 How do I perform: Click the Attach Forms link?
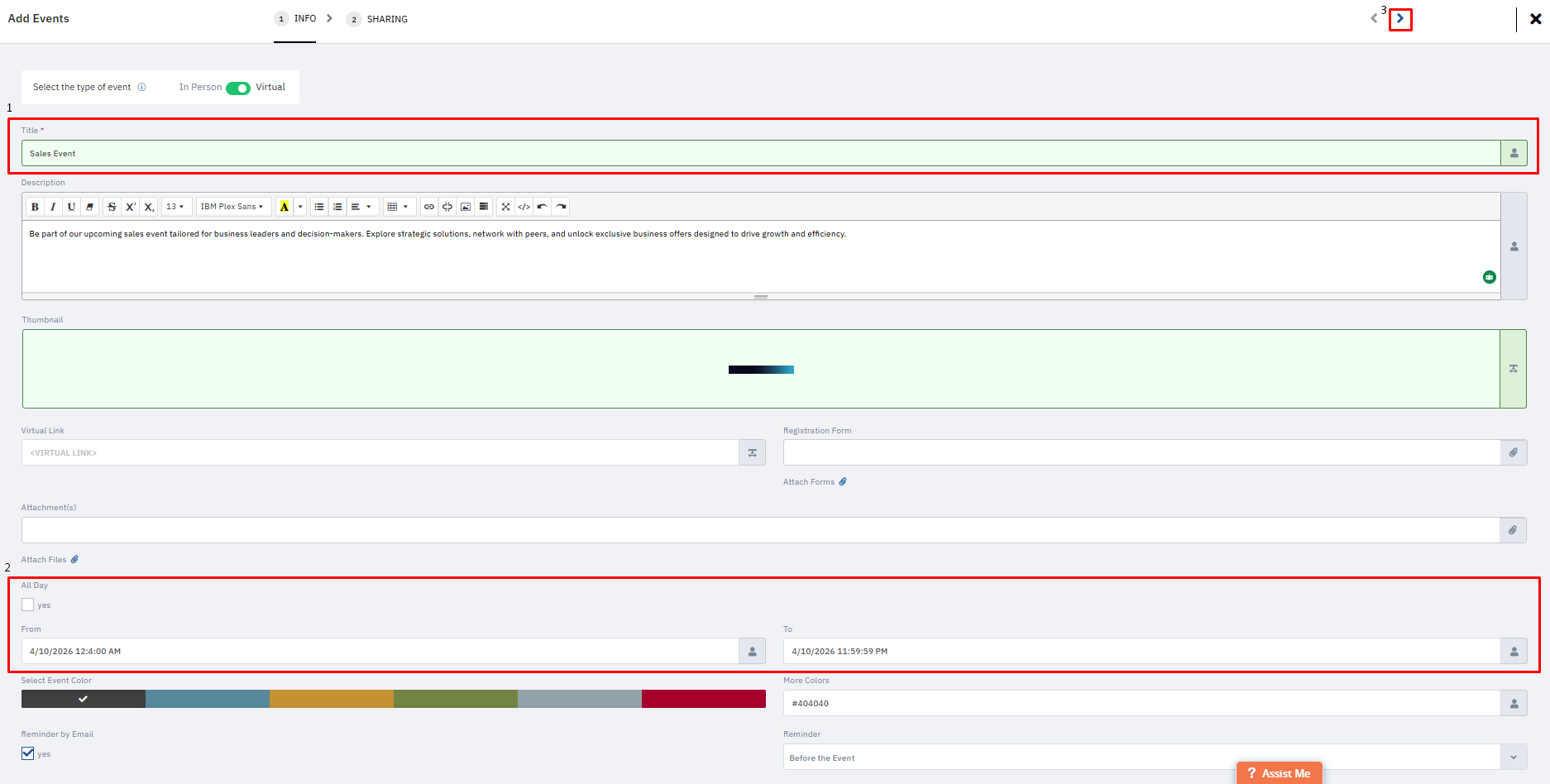815,482
